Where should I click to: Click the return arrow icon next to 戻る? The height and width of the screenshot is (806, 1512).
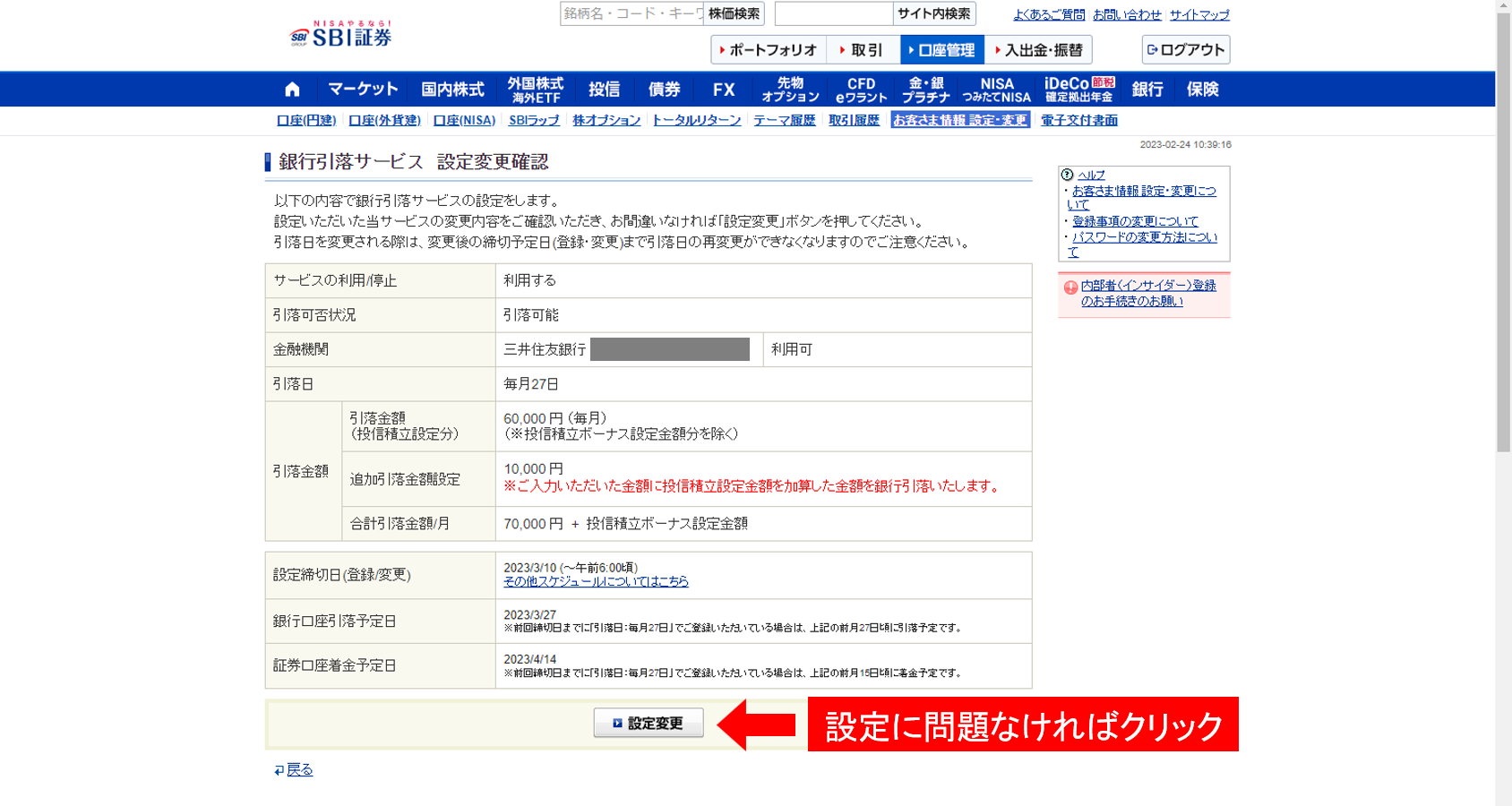pyautogui.click(x=278, y=769)
